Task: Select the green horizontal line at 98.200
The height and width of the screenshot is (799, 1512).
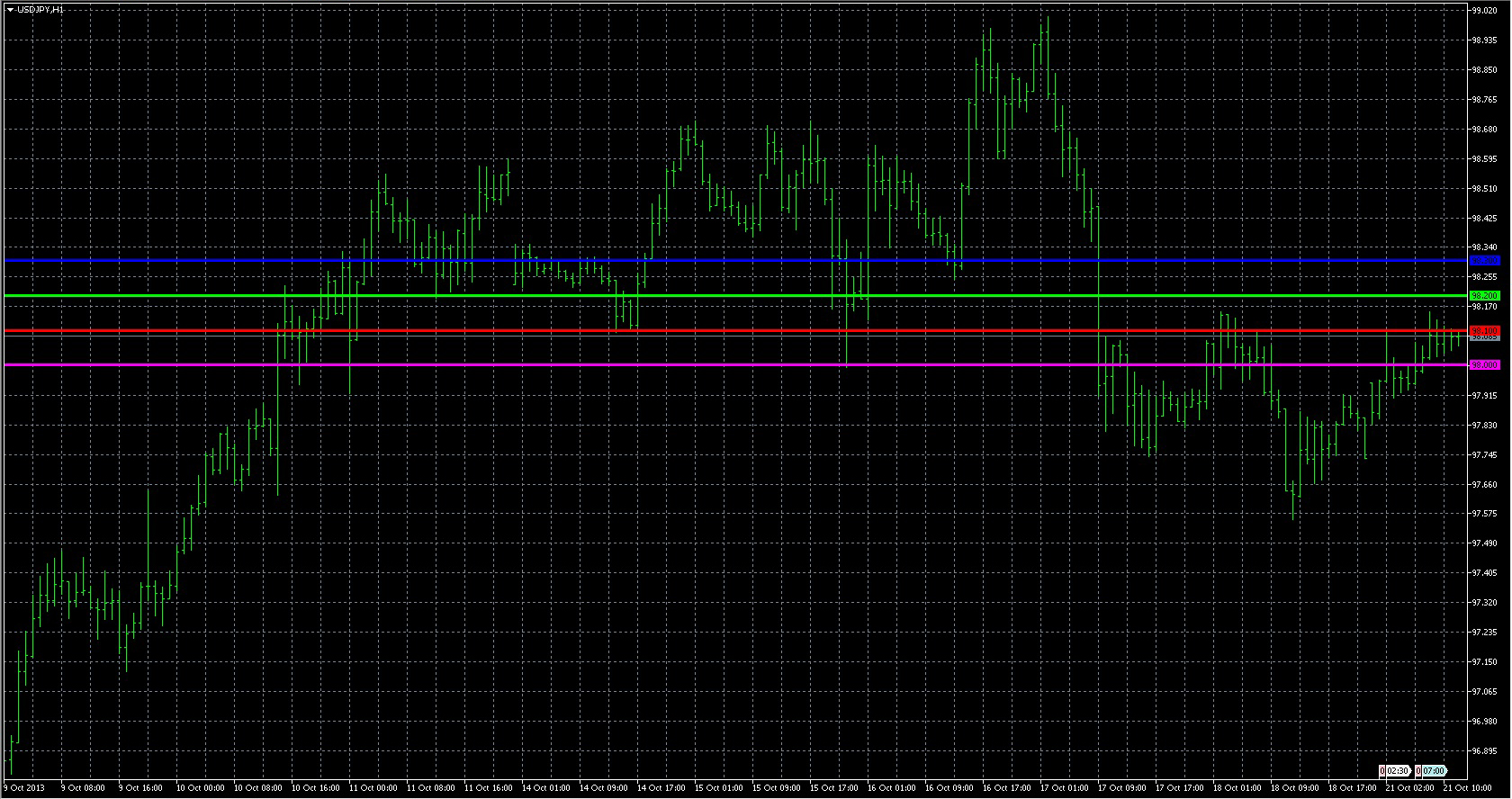Action: [735, 295]
